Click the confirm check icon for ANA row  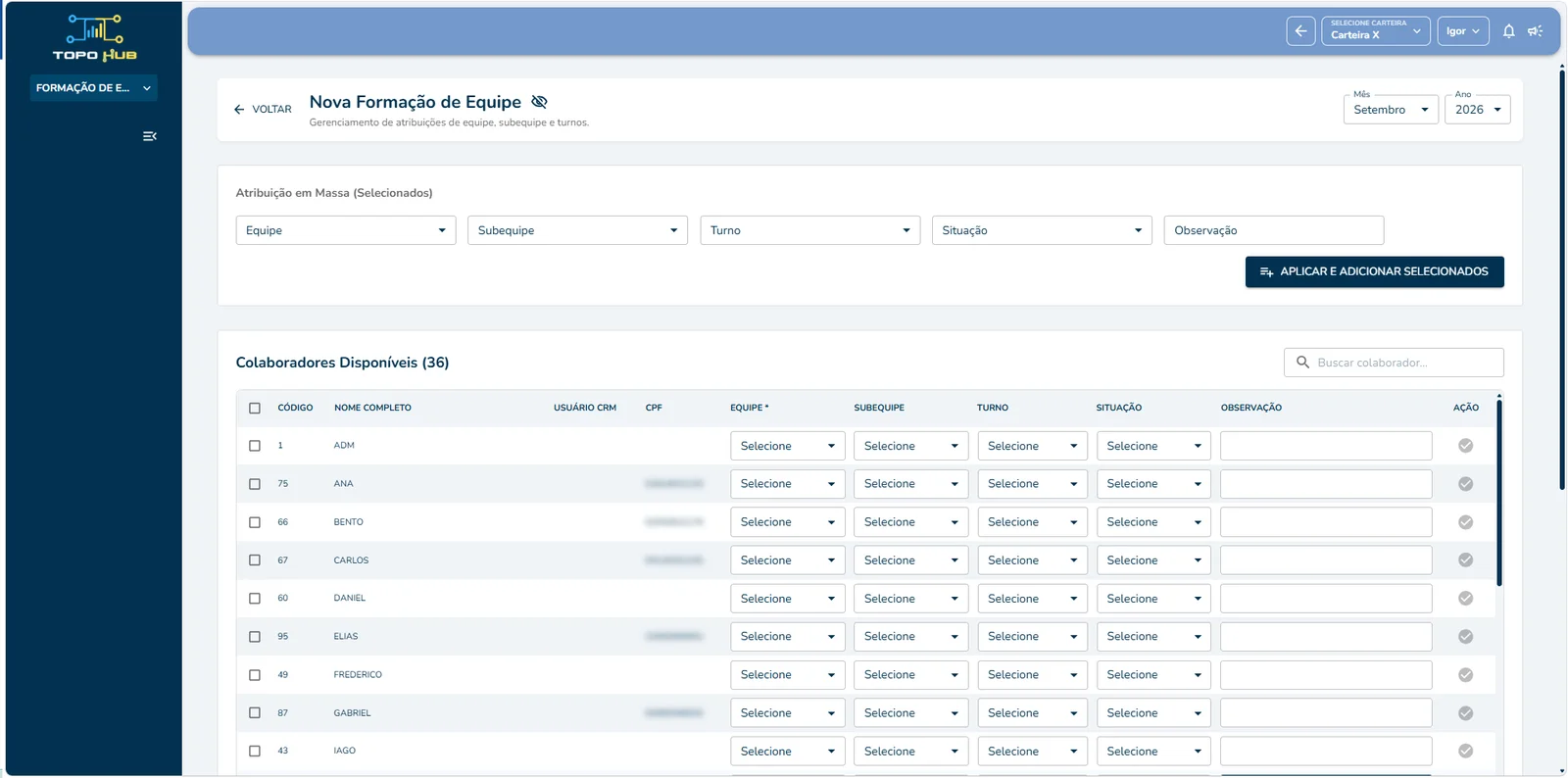tap(1465, 484)
